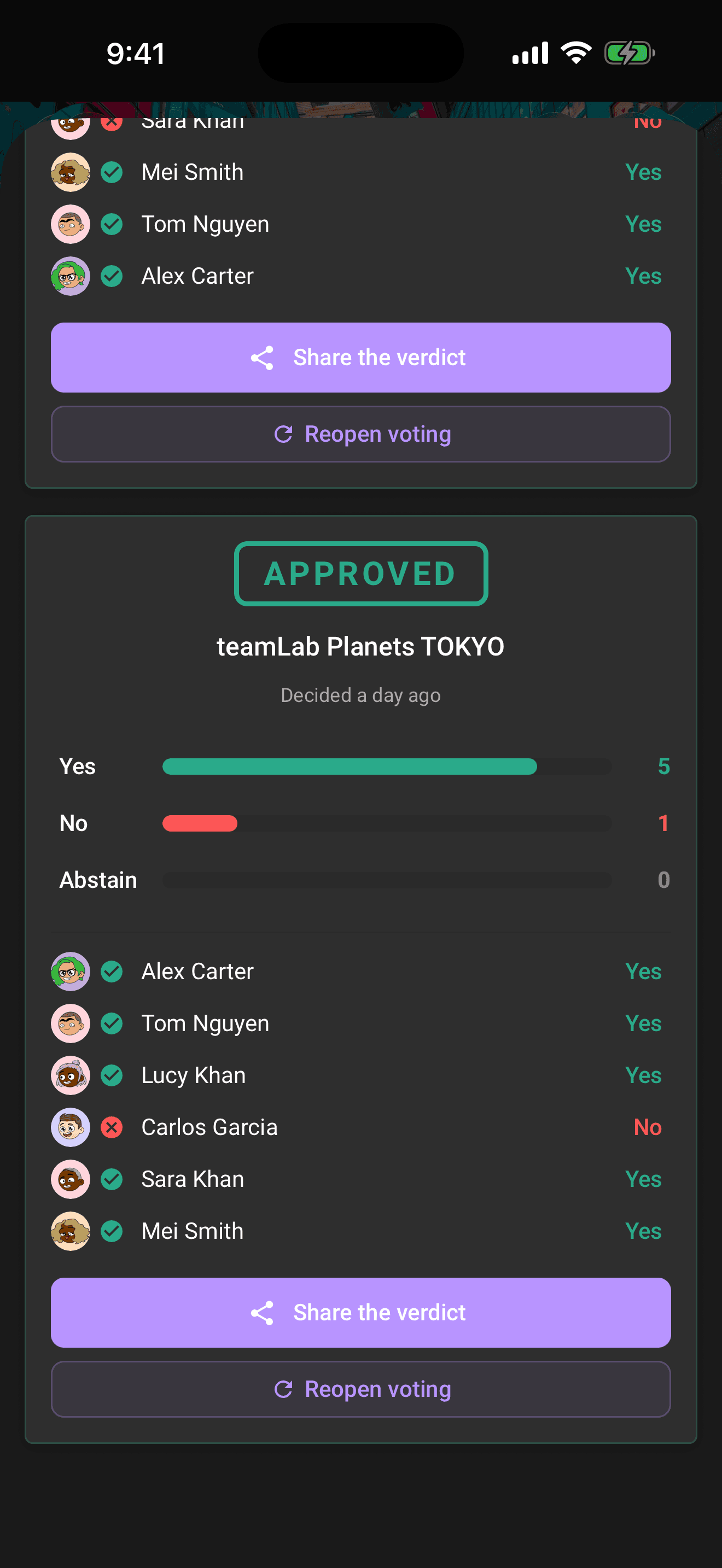Tap the teamLab Planets TOKYO title

click(x=361, y=646)
